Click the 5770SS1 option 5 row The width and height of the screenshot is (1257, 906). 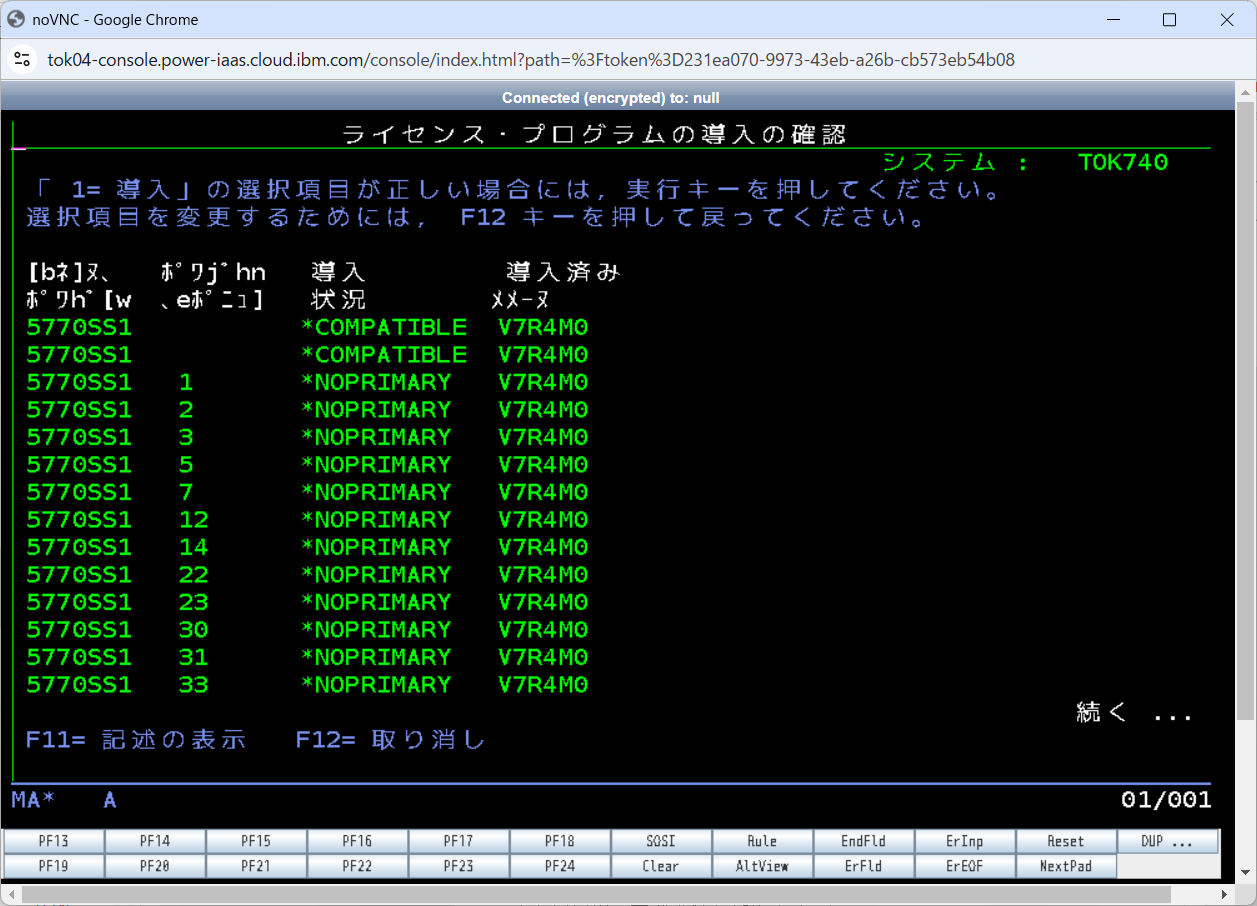tap(307, 465)
